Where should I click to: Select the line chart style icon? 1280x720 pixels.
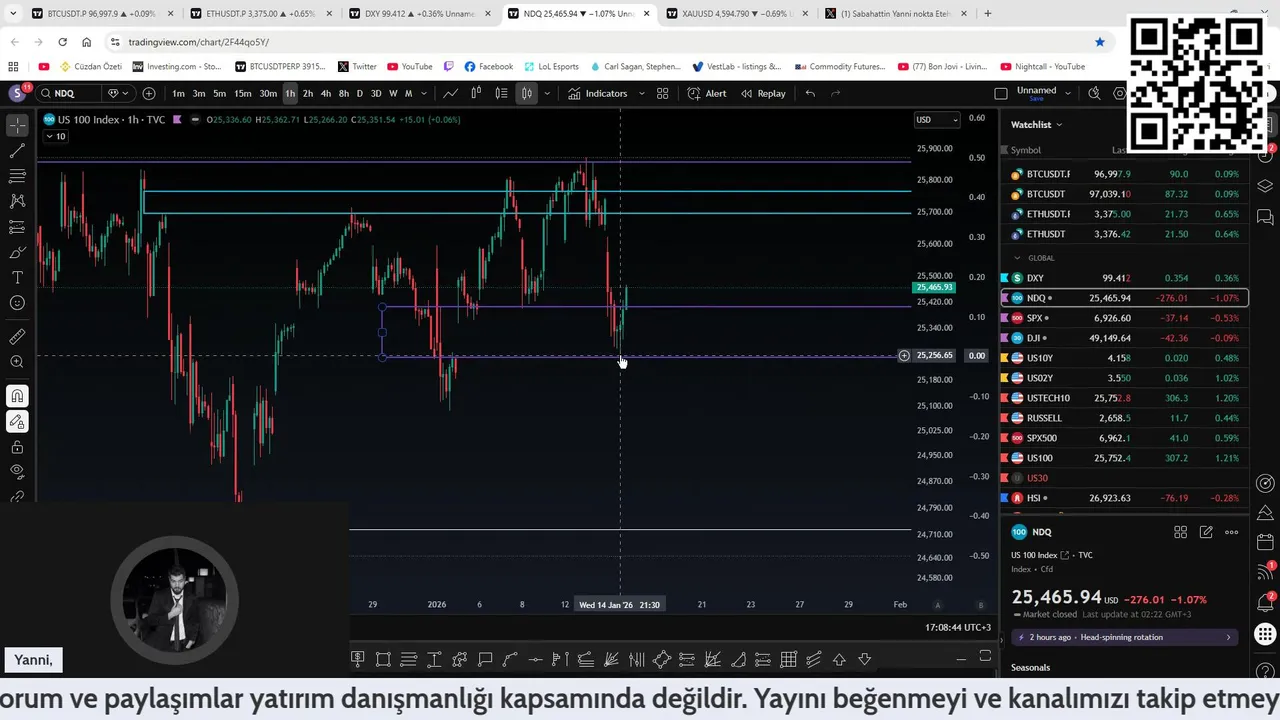pos(451,93)
